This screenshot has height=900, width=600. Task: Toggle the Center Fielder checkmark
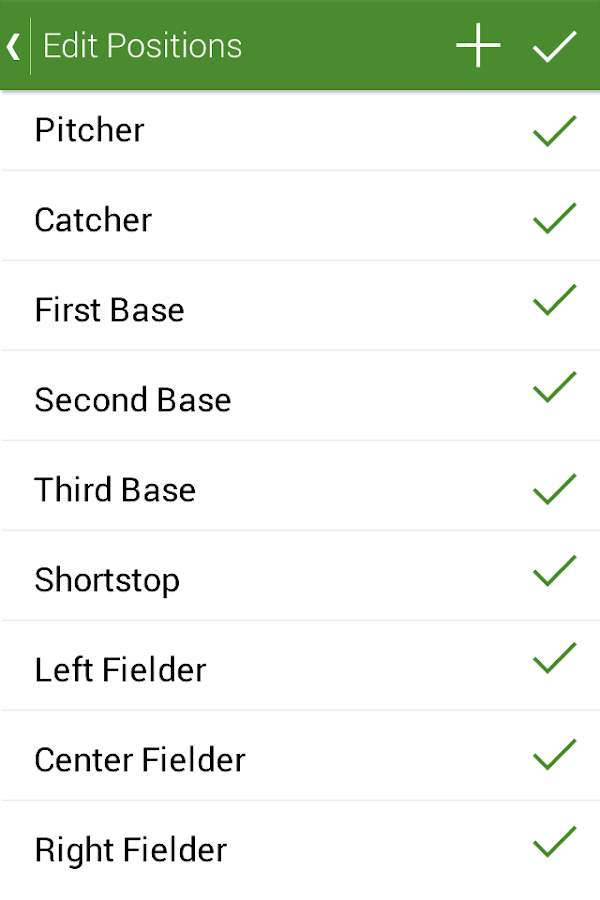click(x=555, y=754)
